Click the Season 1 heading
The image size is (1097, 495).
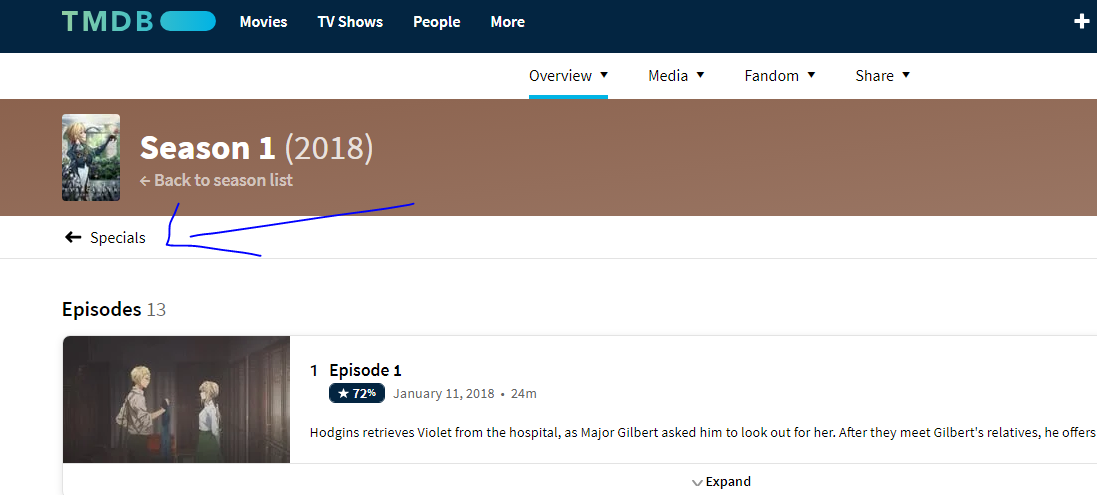click(x=207, y=148)
